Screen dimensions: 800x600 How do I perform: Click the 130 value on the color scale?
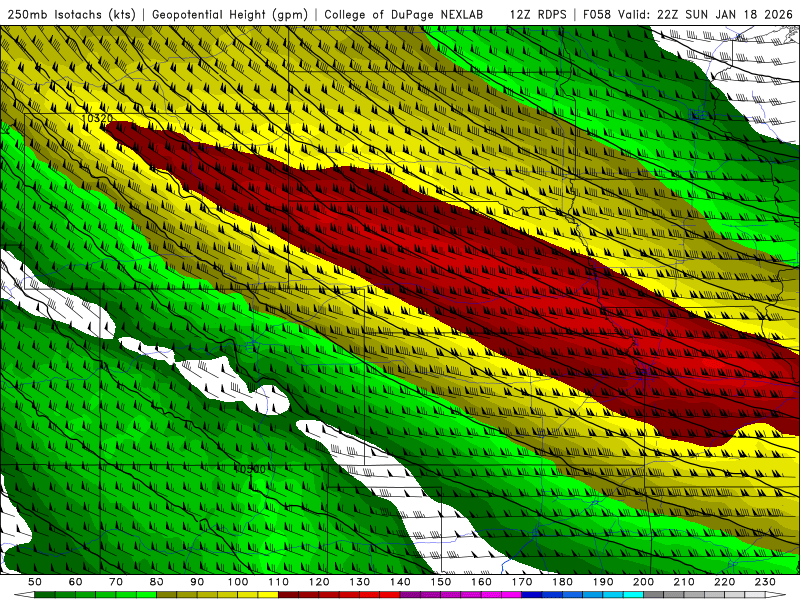360,582
